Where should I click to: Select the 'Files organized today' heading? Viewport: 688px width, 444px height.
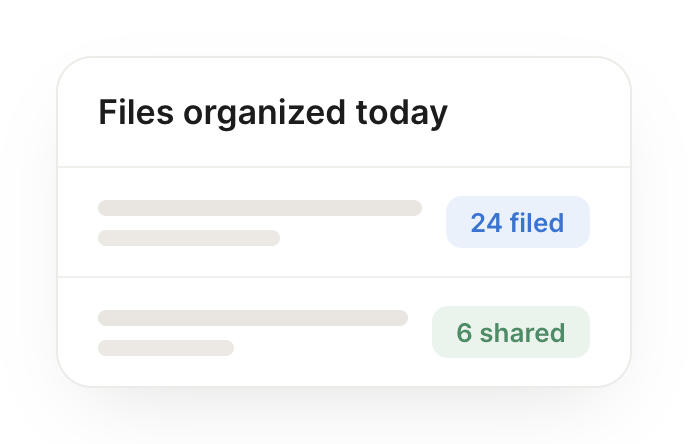[x=273, y=113]
